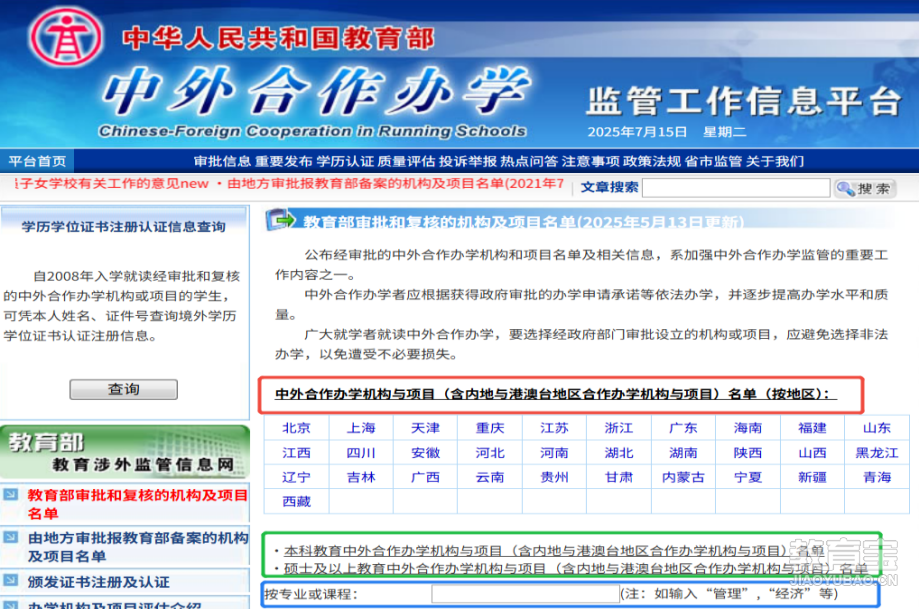Select region 黑龙江

coord(877,453)
